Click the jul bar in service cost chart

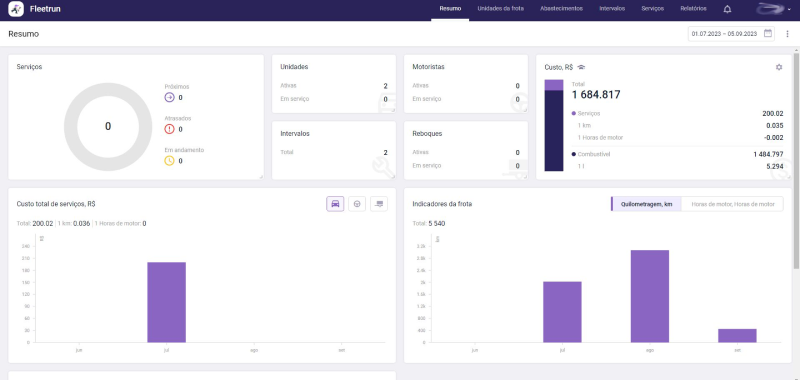point(166,302)
